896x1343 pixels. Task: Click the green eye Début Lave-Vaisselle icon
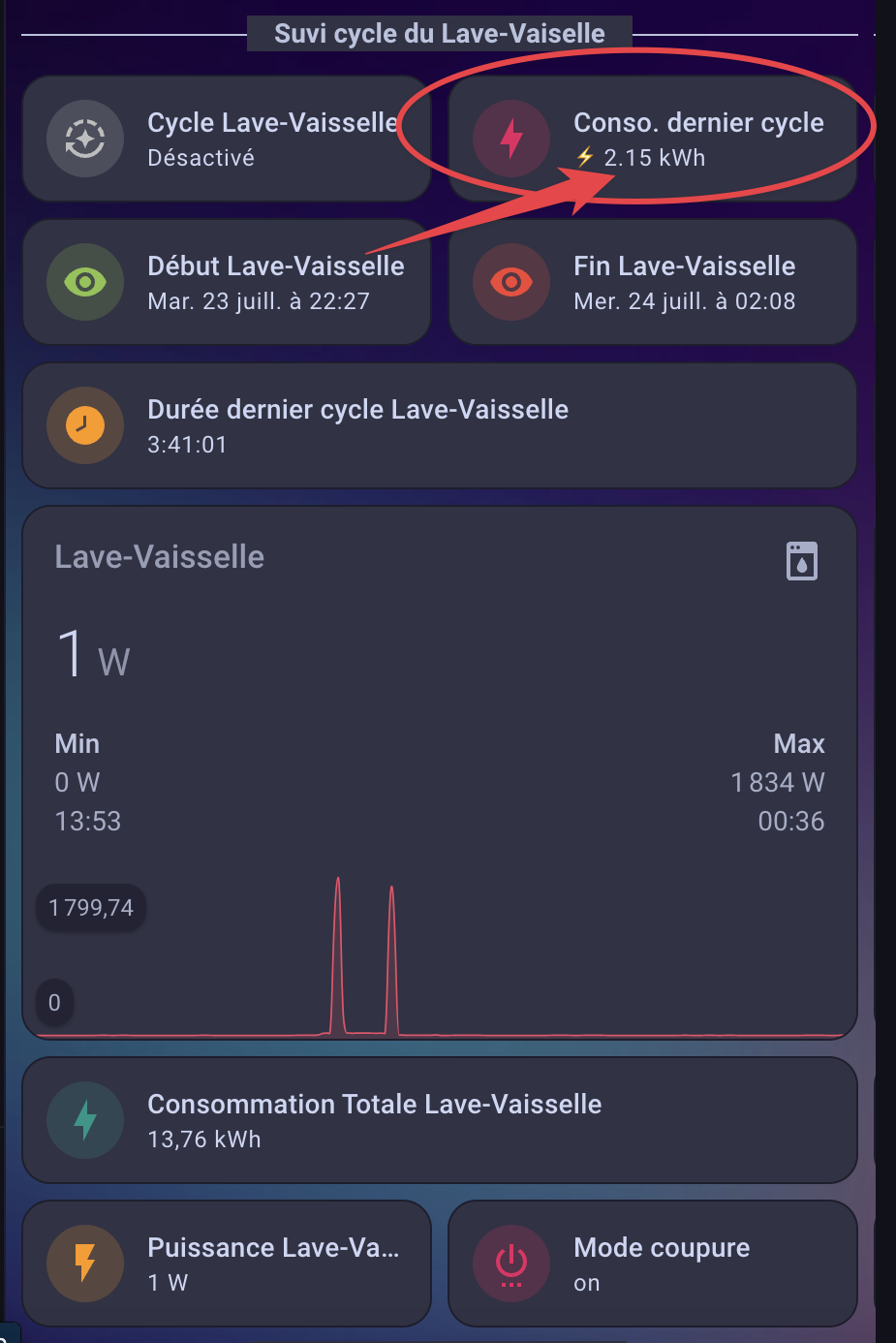pyautogui.click(x=85, y=282)
